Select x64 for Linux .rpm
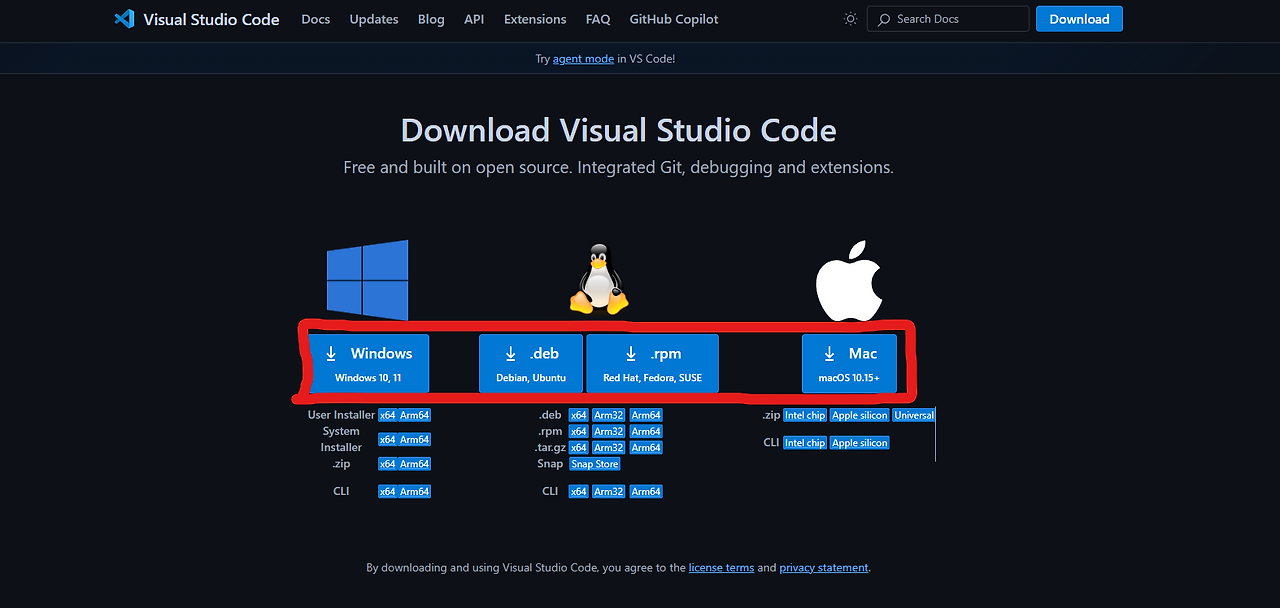This screenshot has height=608, width=1280. (x=578, y=432)
